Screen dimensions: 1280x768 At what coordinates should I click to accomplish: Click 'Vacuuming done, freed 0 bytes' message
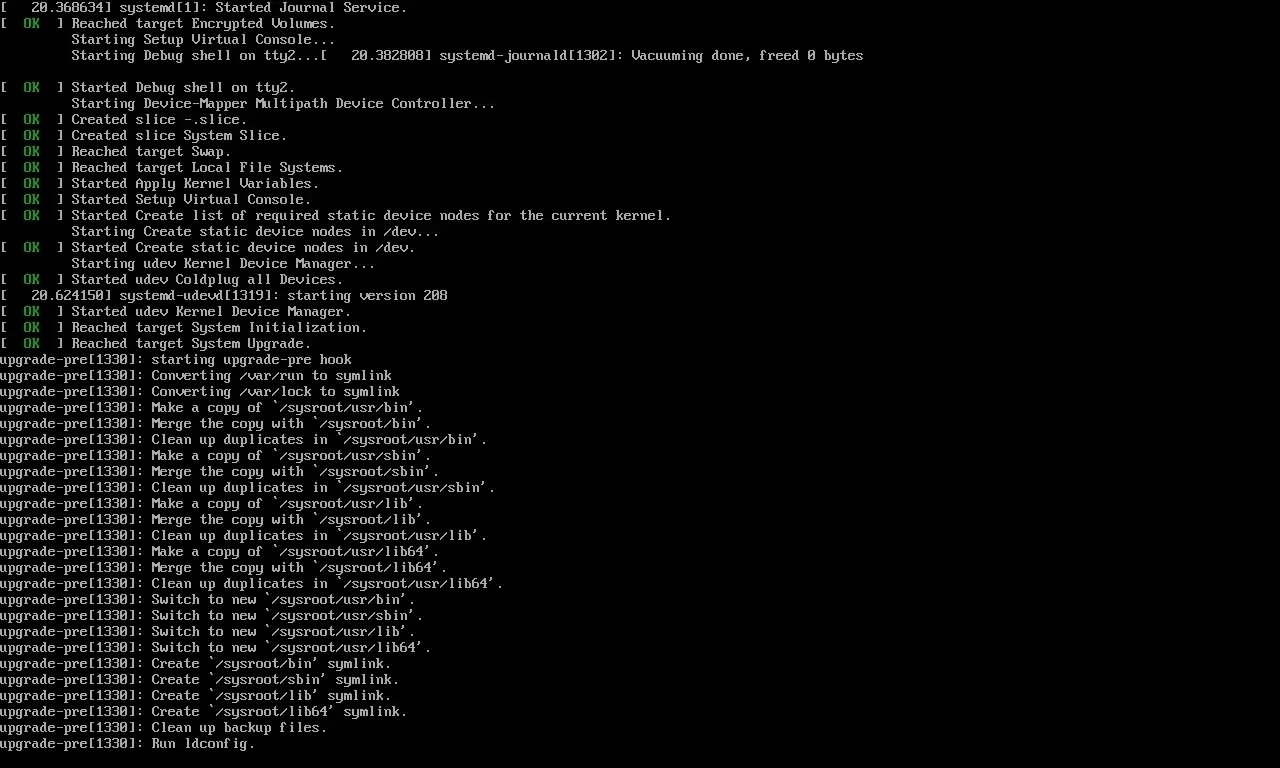(748, 55)
